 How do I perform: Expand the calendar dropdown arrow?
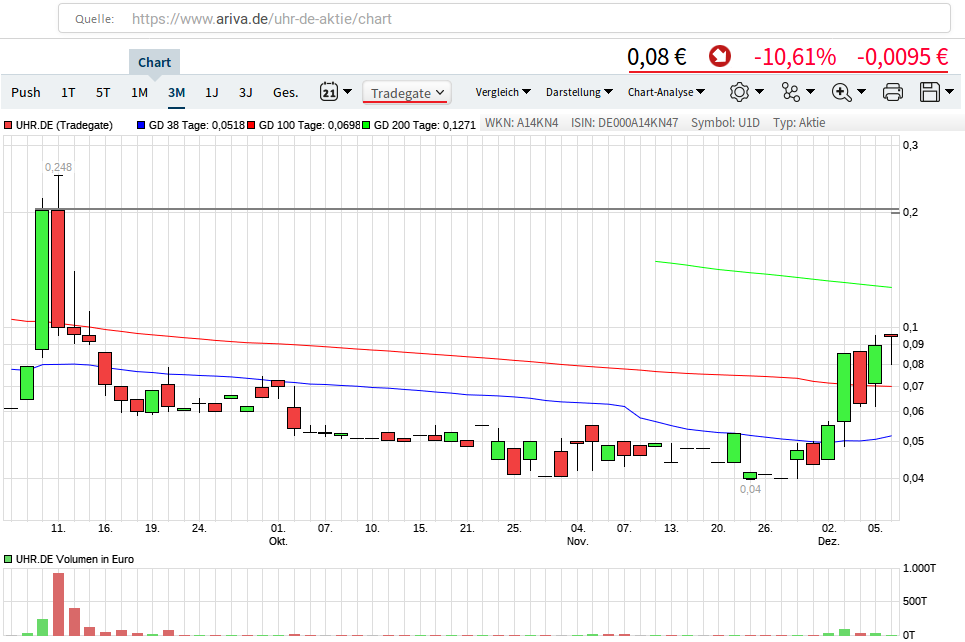tap(347, 92)
